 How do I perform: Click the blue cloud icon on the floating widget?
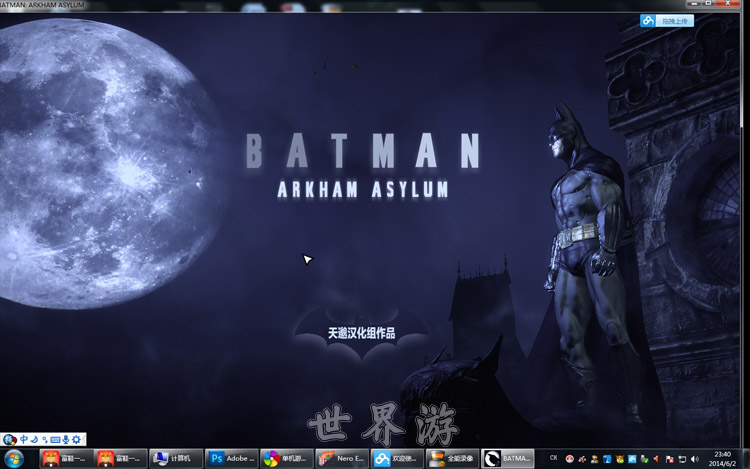pos(648,21)
